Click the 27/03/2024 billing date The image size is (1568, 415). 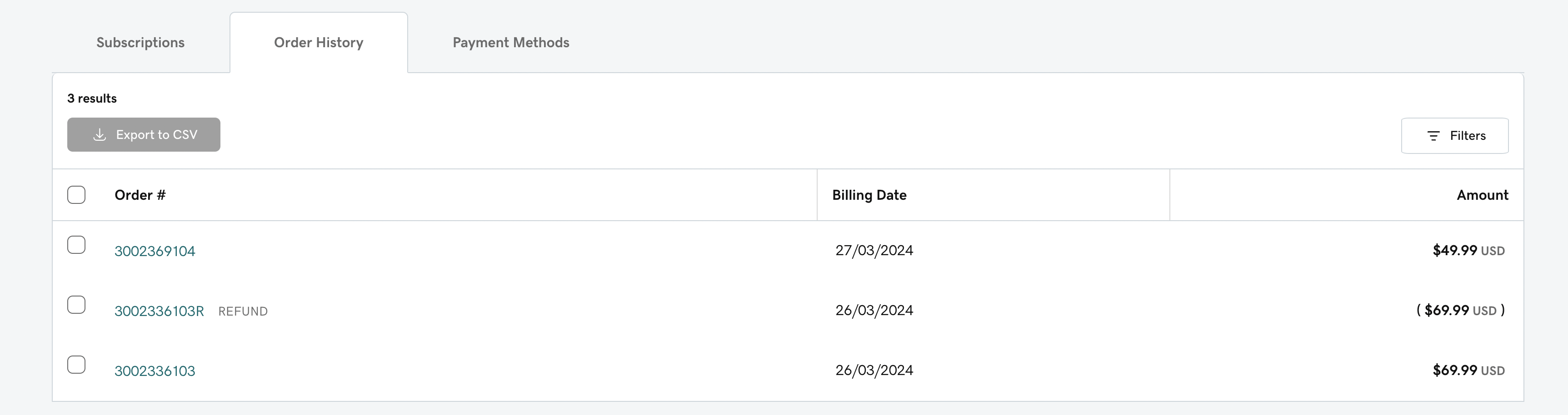point(874,250)
